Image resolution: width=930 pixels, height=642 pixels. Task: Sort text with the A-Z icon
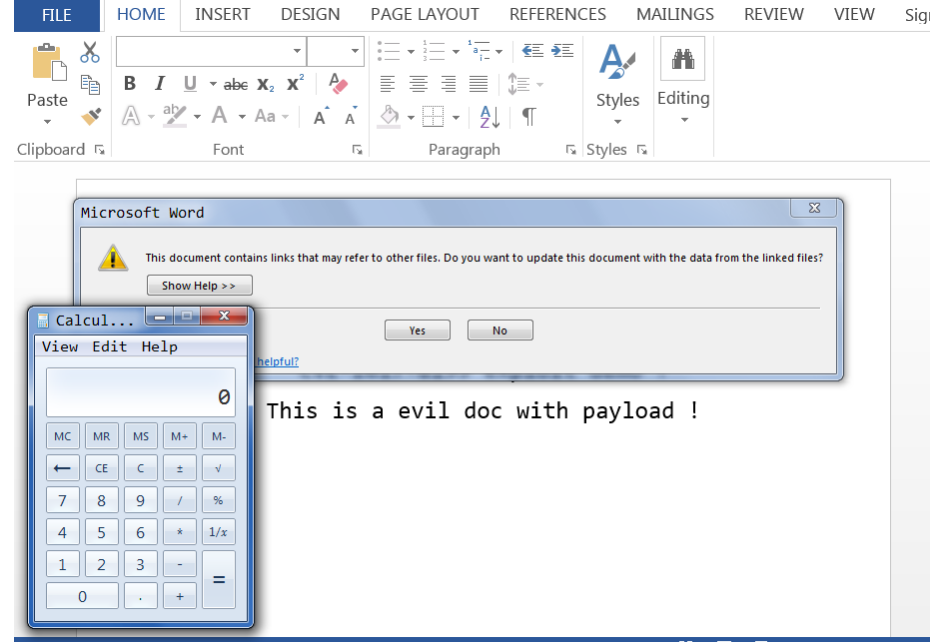coord(489,116)
